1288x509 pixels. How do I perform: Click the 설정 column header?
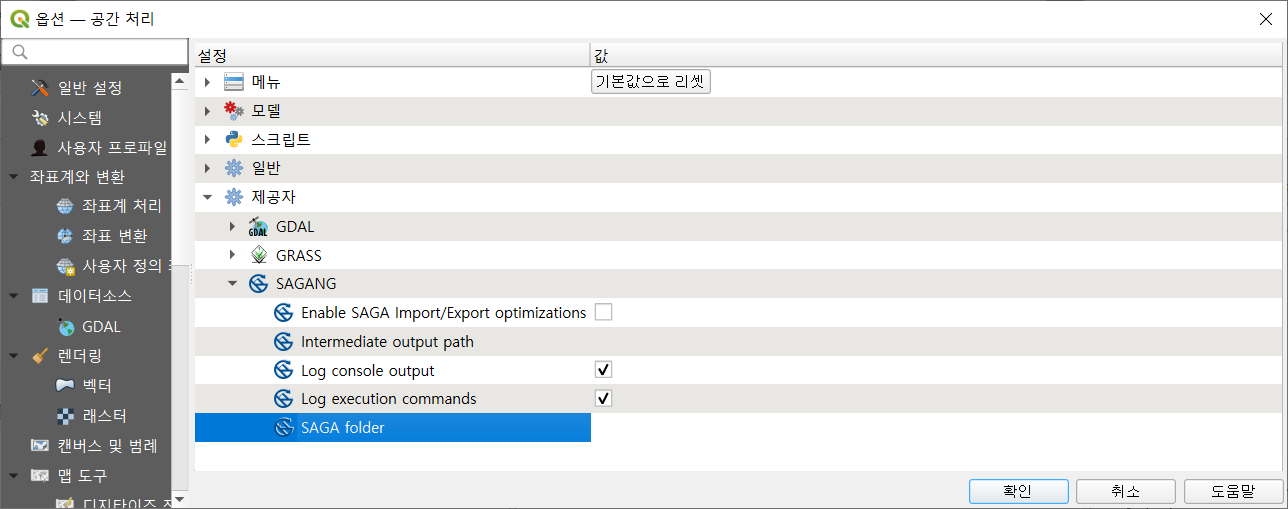tap(392, 55)
